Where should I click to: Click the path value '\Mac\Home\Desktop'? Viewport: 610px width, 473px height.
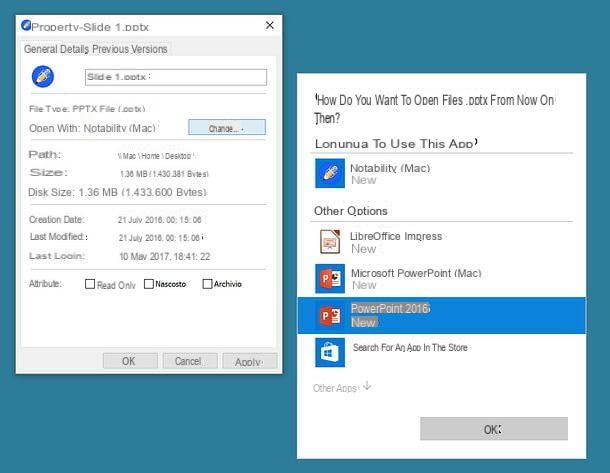[x=156, y=156]
